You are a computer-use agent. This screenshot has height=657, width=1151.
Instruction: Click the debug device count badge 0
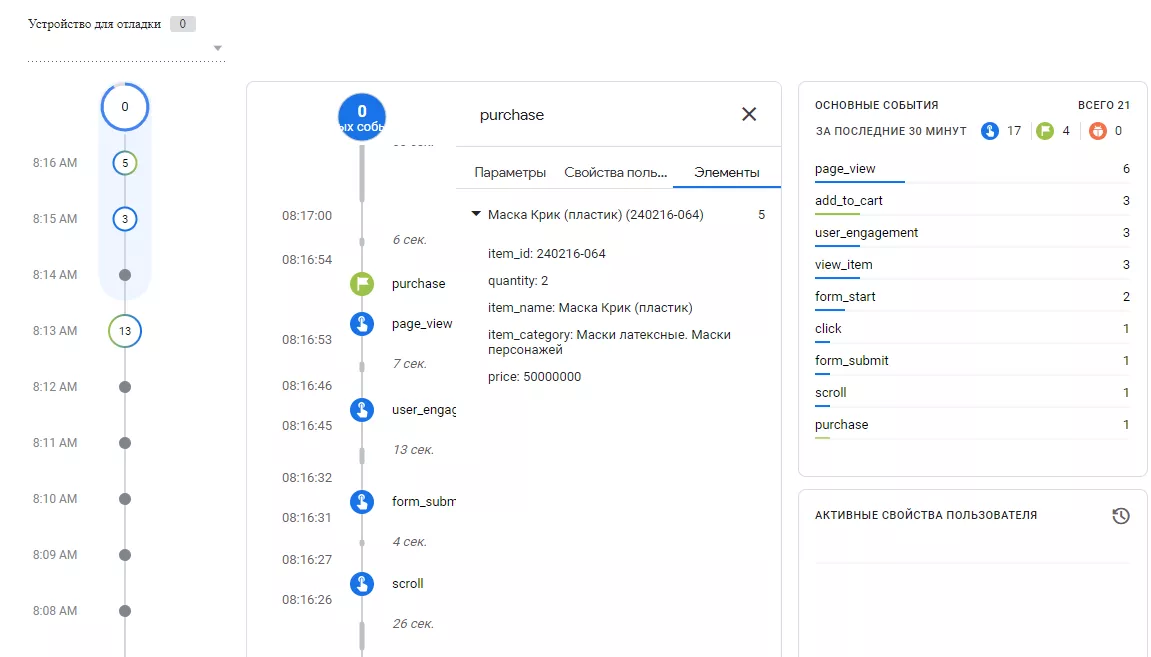point(183,24)
